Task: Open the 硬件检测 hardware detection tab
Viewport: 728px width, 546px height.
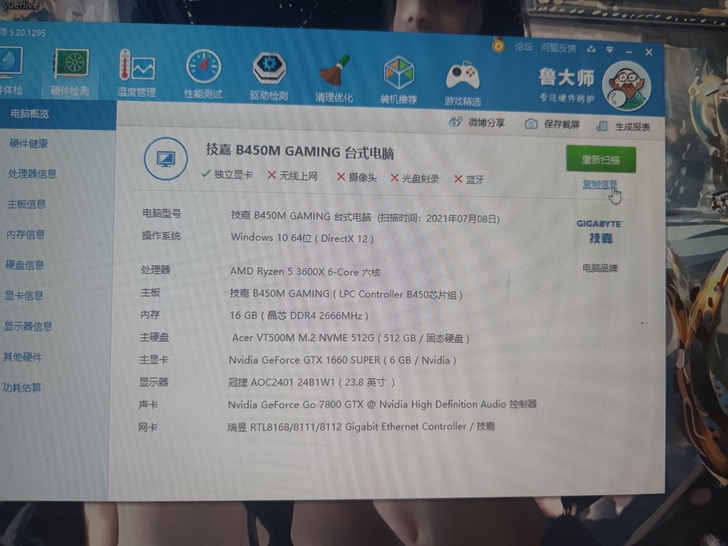Action: (x=70, y=72)
